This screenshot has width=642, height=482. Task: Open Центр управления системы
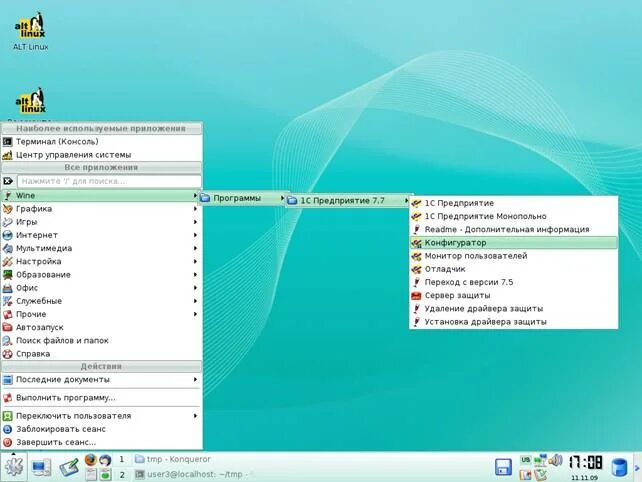(102, 155)
